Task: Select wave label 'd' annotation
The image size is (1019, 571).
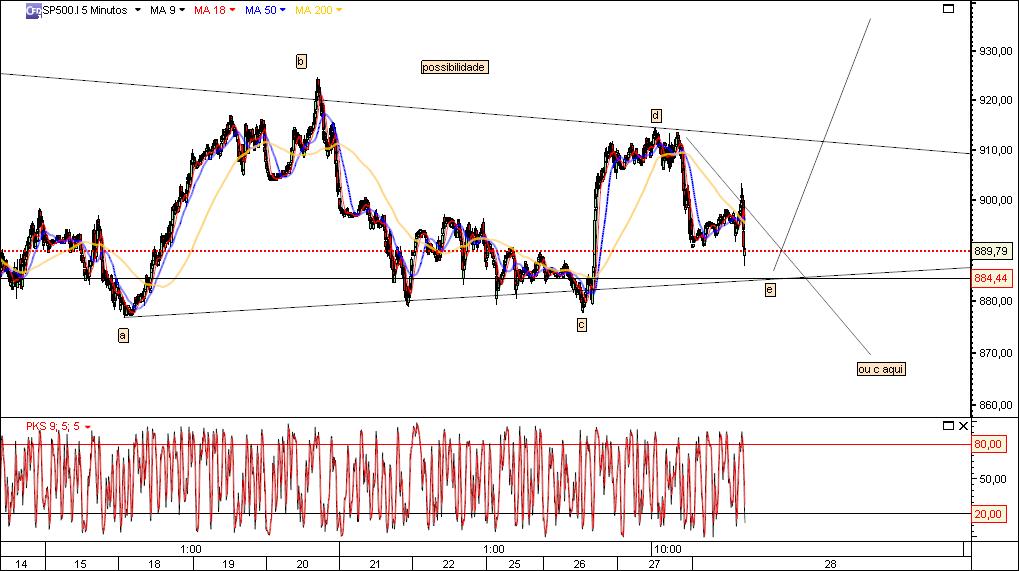Action: point(656,116)
